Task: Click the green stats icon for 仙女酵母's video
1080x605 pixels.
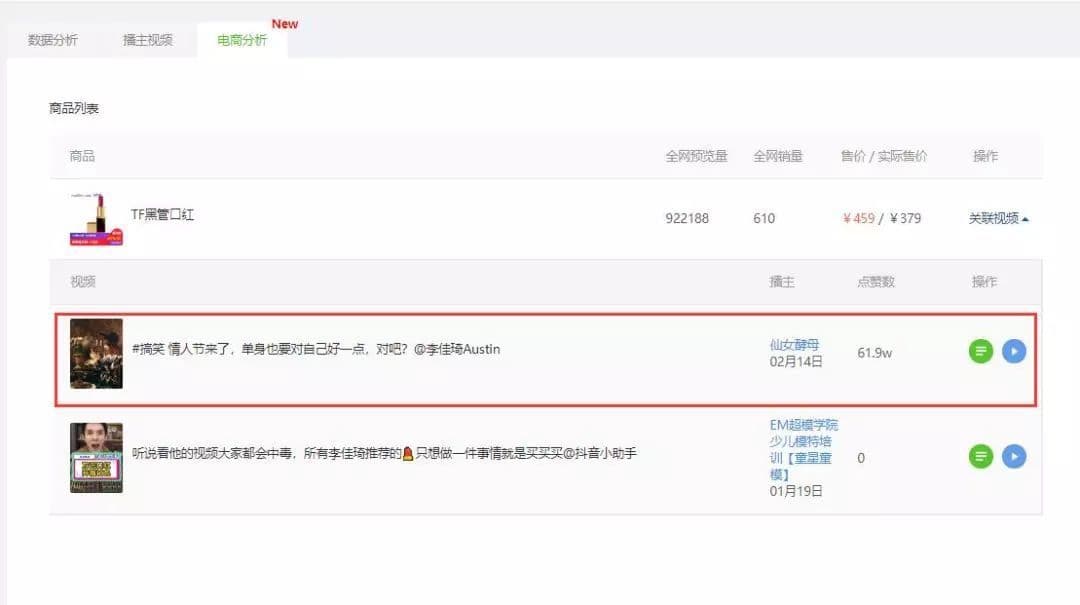Action: [979, 351]
